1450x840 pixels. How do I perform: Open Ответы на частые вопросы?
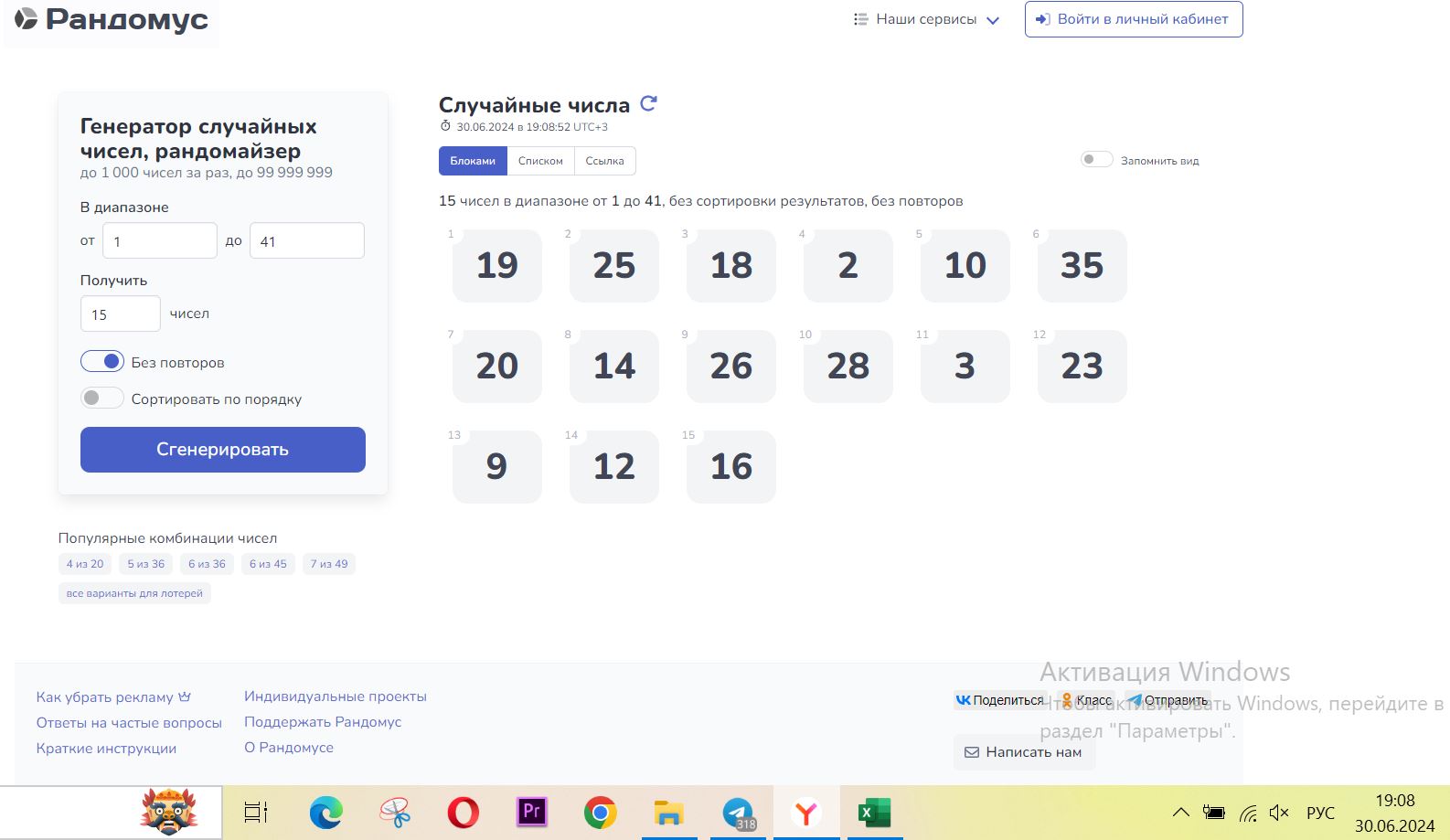click(x=129, y=722)
